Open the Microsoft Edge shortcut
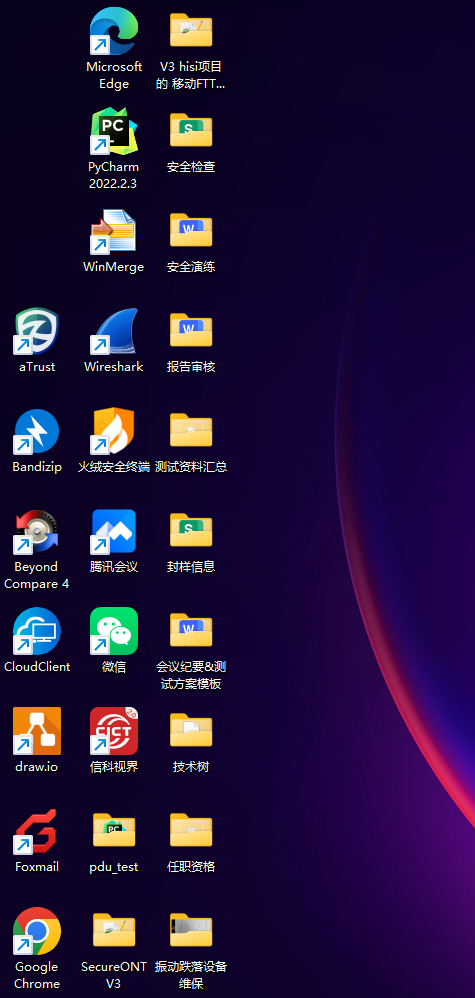Viewport: 475px width, 998px height. click(x=114, y=31)
